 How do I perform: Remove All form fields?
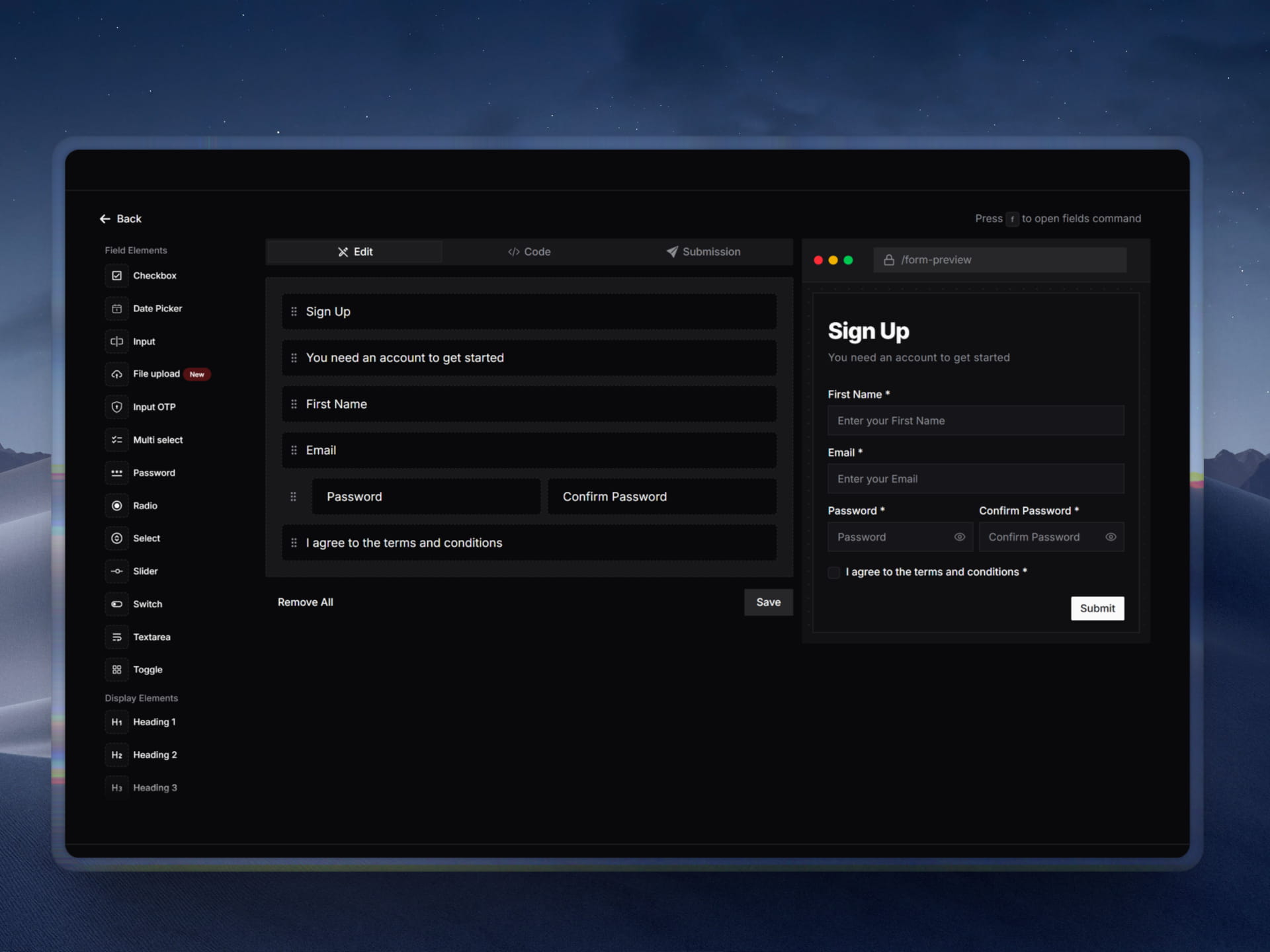pos(305,602)
